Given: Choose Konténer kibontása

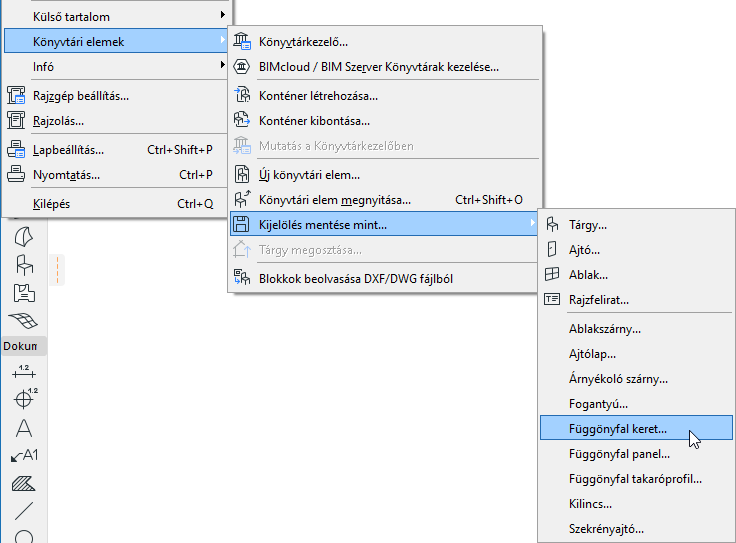Looking at the screenshot, I should pyautogui.click(x=385, y=121).
